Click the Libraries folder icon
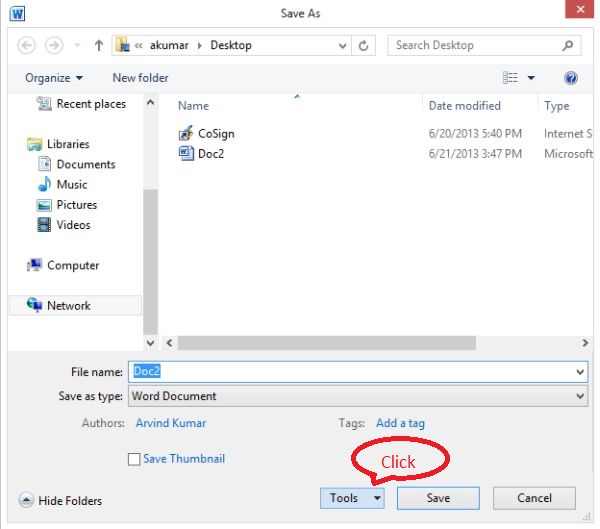The image size is (600, 529). 34,144
